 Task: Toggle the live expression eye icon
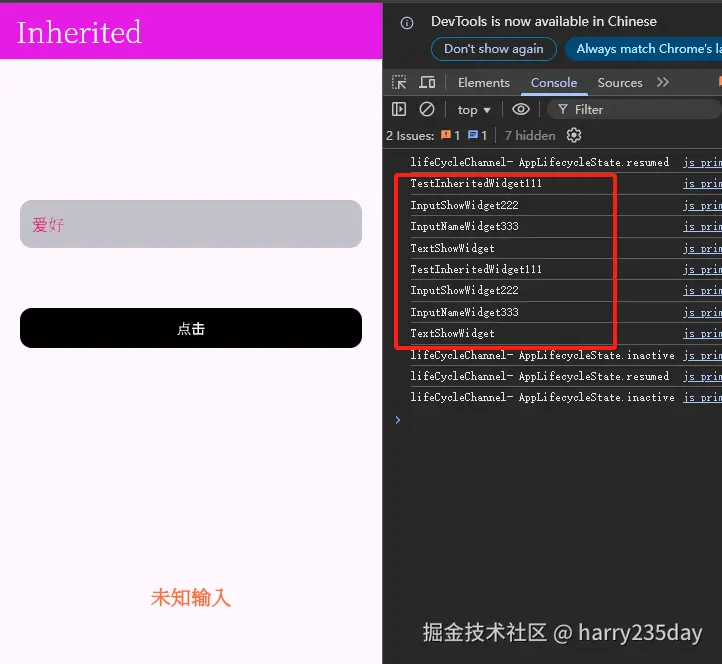point(521,109)
